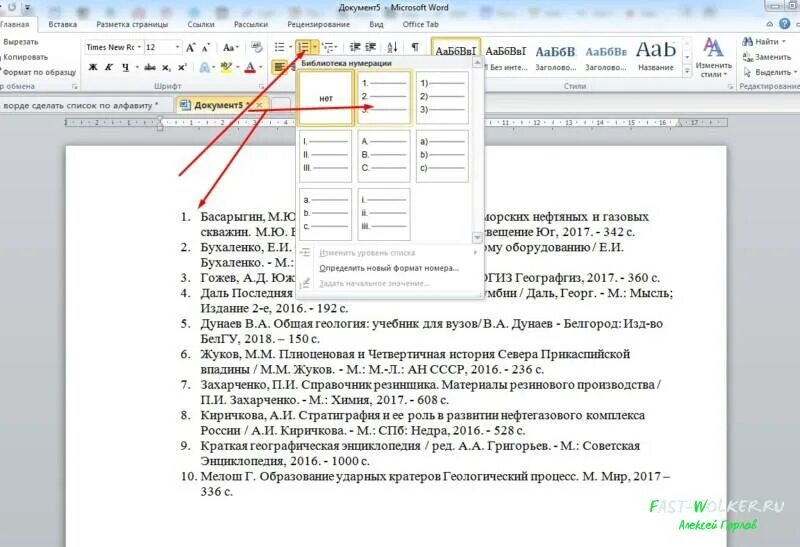The height and width of the screenshot is (547, 800).
Task: Click the multilevel list icon
Action: [x=328, y=47]
